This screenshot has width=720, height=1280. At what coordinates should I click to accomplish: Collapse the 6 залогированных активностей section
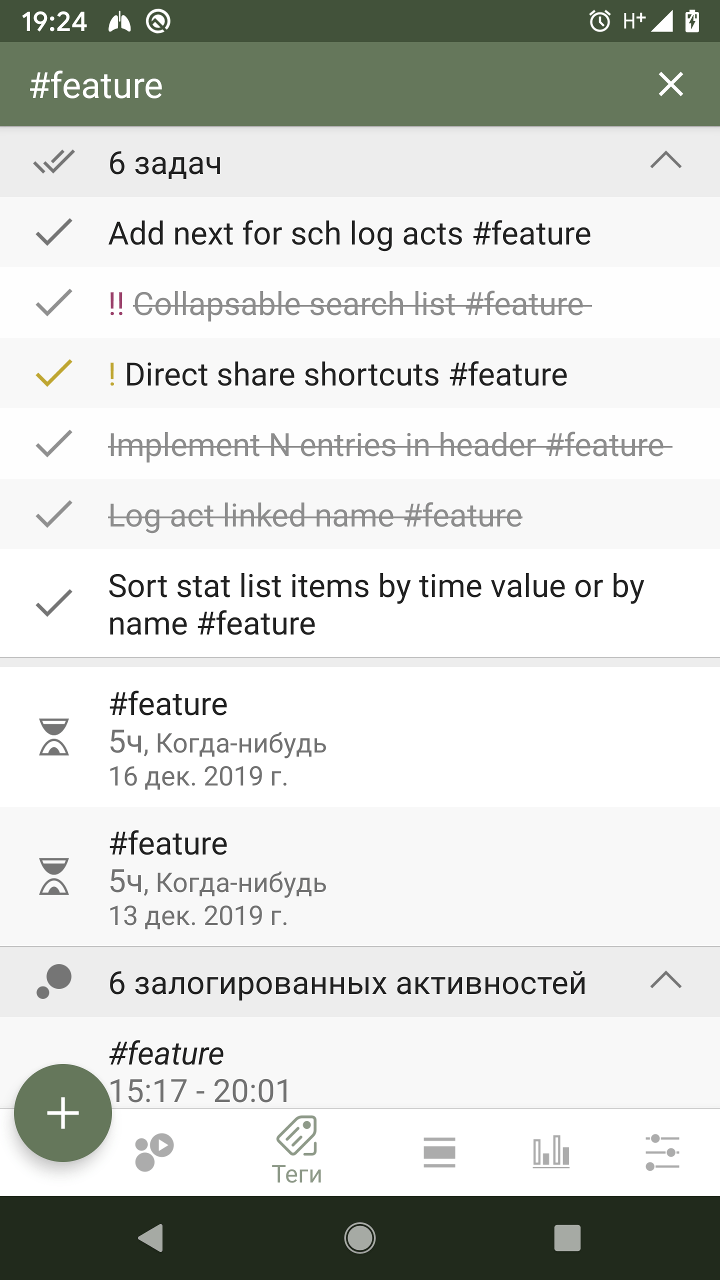[x=665, y=982]
